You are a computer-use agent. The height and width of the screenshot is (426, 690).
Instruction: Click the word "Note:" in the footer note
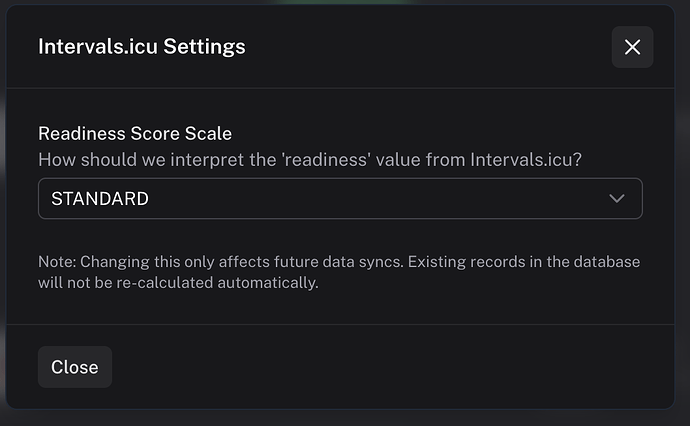click(57, 262)
